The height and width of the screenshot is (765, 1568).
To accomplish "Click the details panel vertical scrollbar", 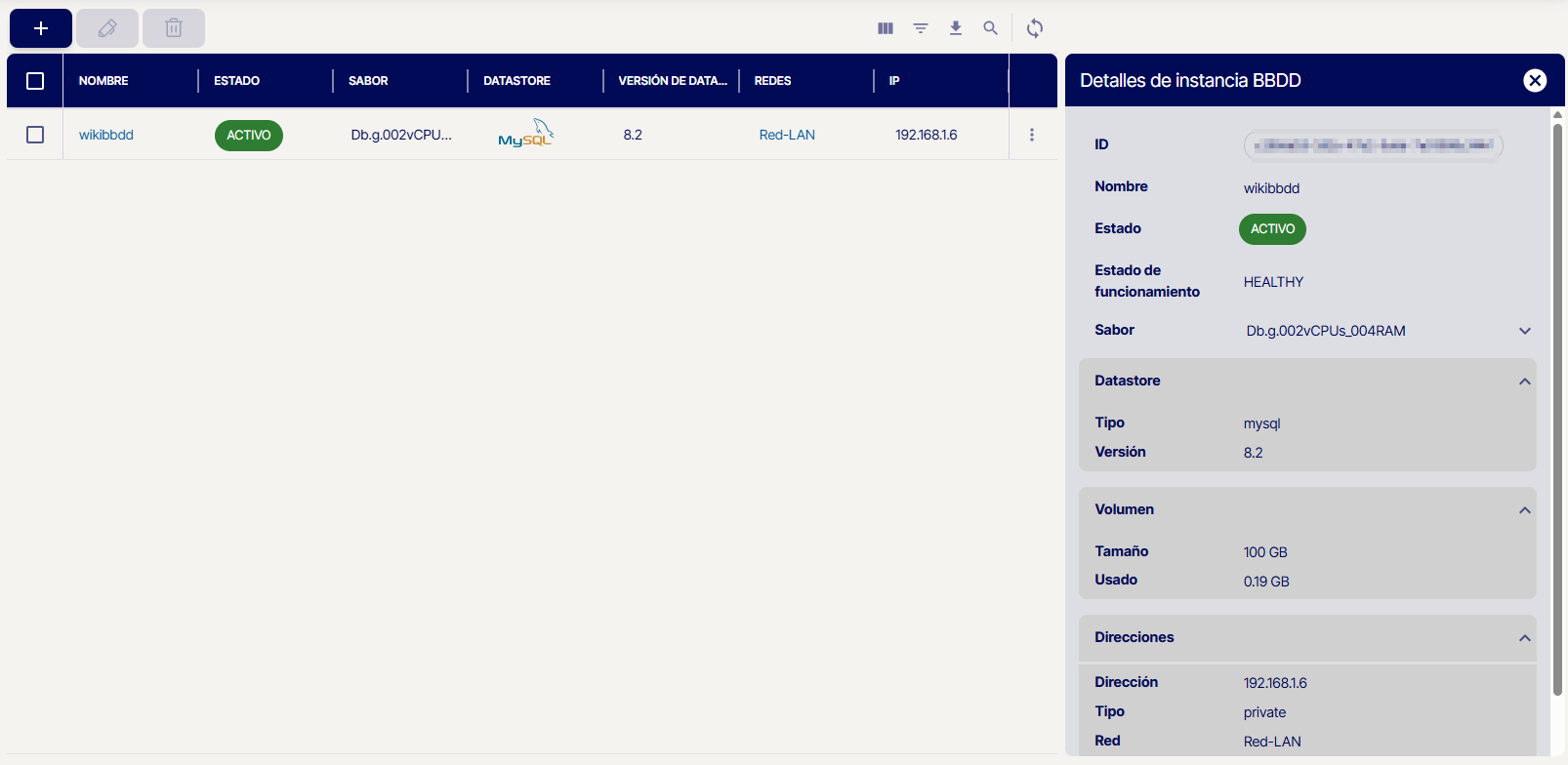I will [x=1557, y=410].
